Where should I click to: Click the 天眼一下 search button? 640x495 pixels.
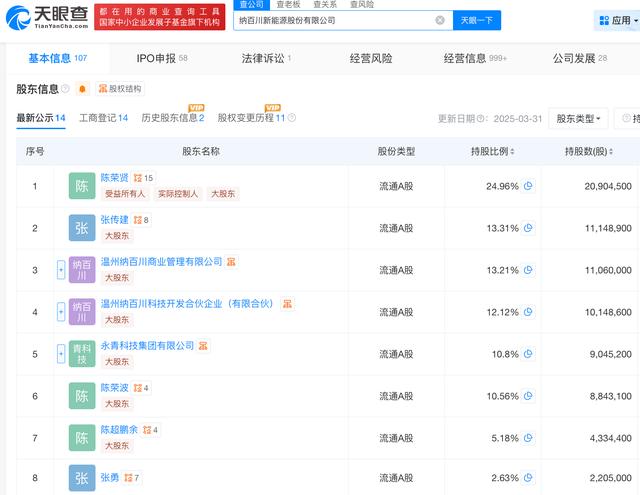[x=477, y=20]
